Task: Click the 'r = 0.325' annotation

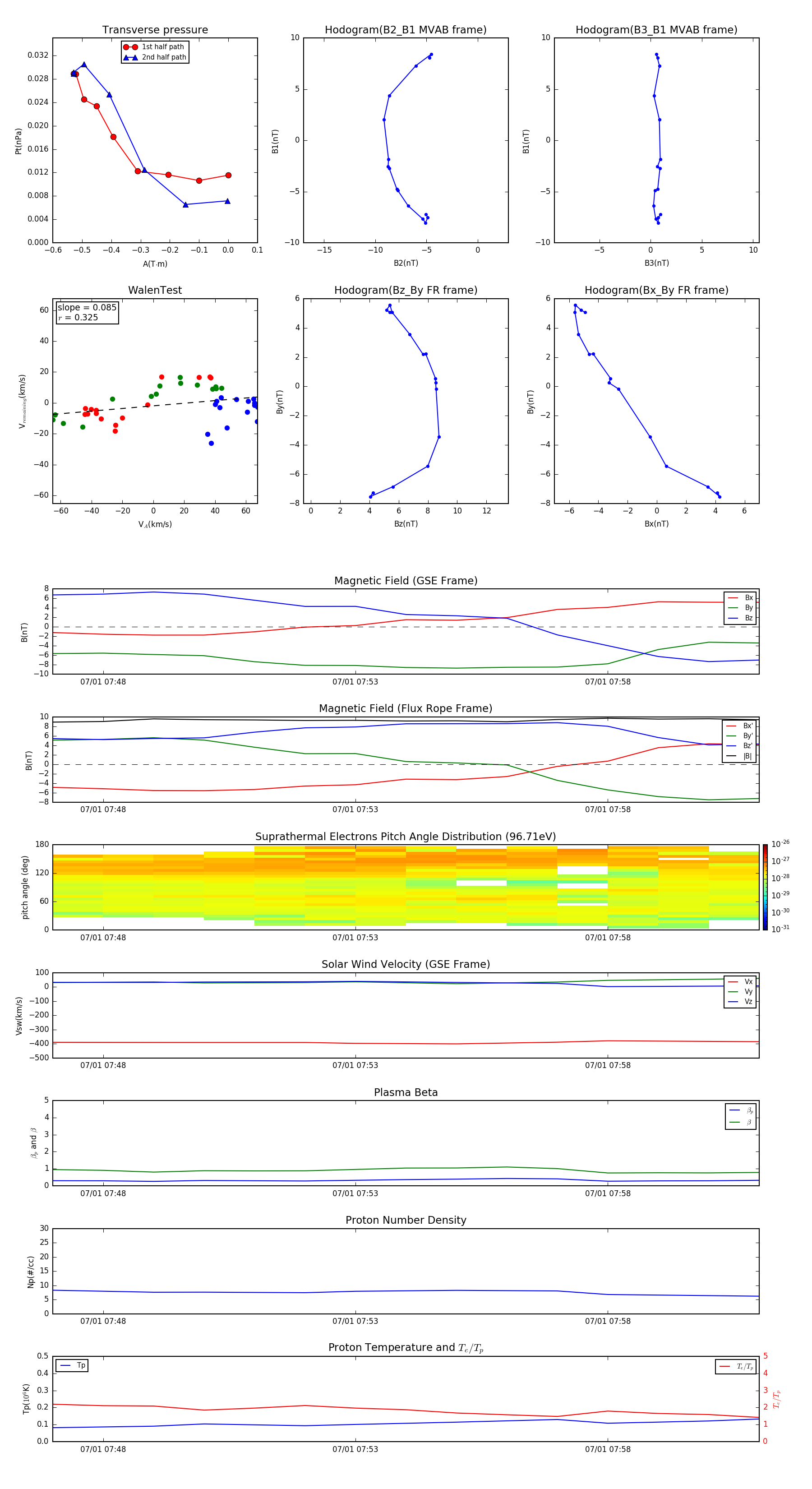Action: click(x=78, y=317)
